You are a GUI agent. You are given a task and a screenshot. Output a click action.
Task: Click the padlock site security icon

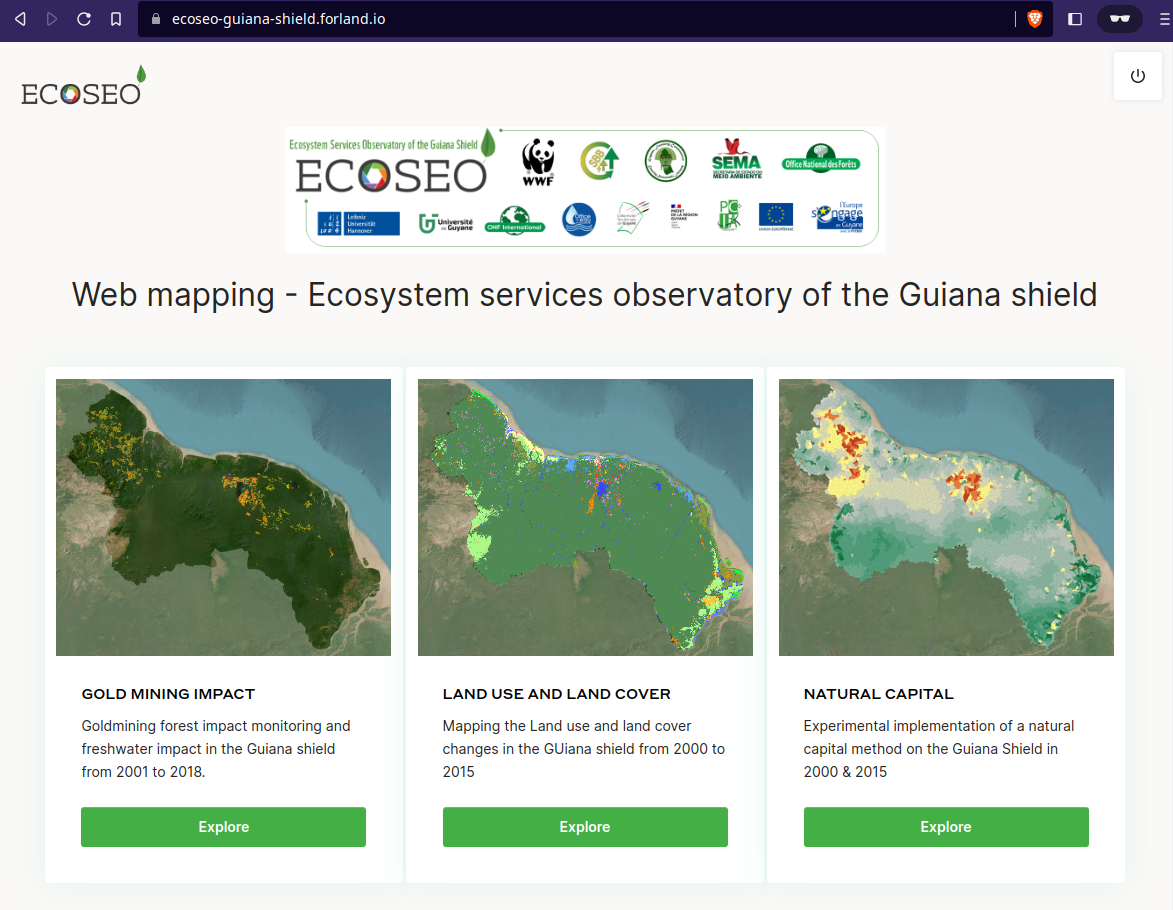[156, 19]
